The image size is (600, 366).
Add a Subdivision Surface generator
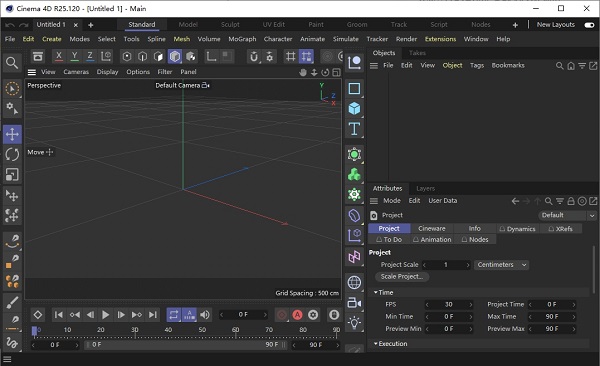354,154
